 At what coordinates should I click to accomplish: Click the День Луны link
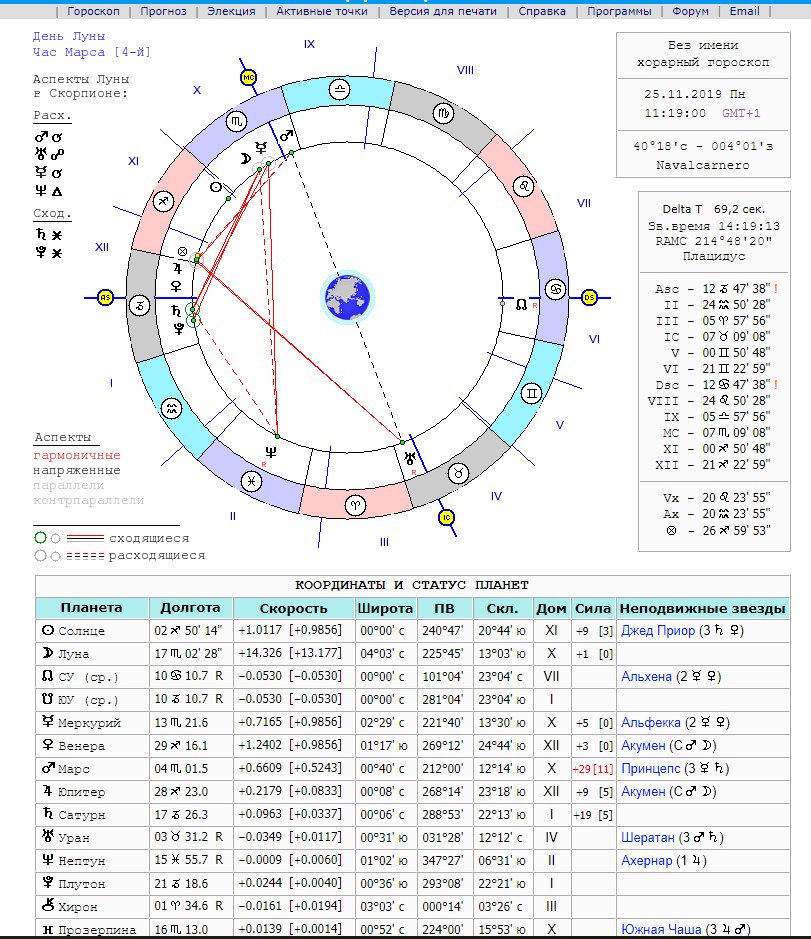69,36
